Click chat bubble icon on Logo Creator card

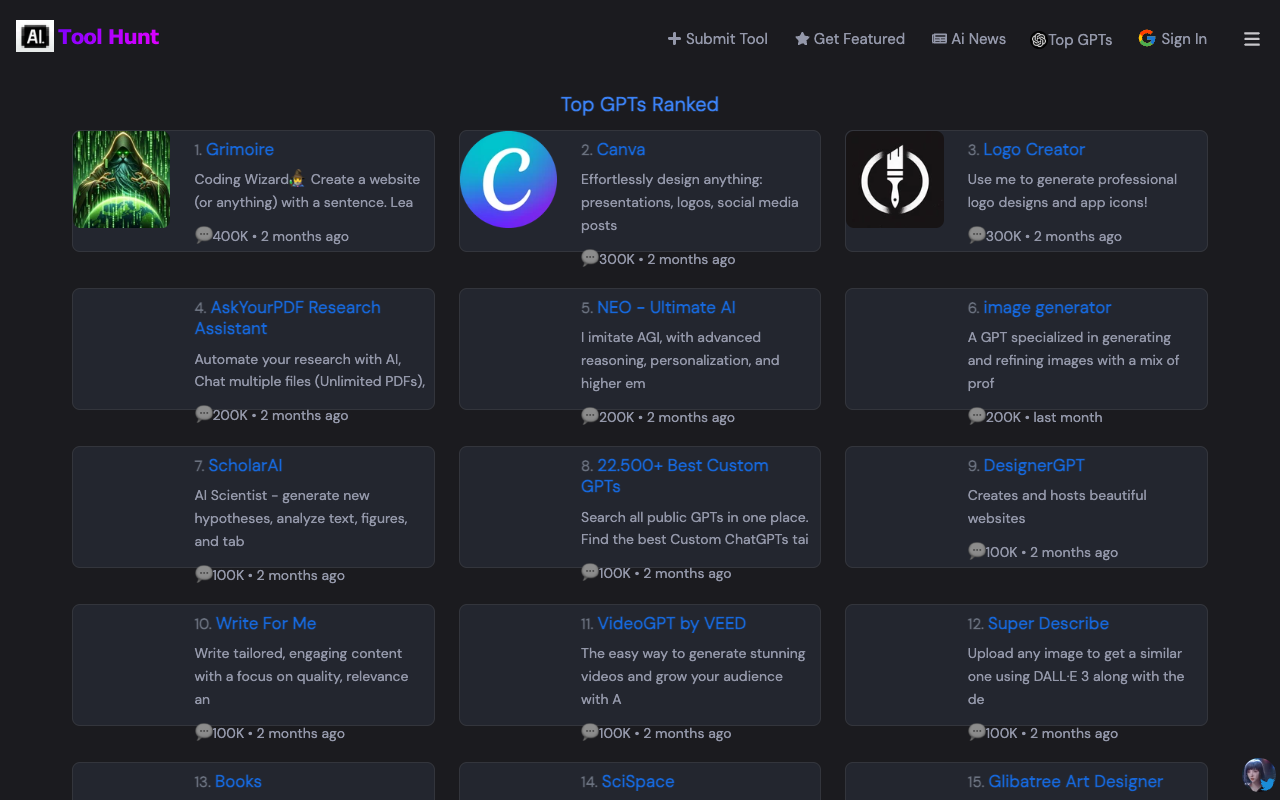point(977,235)
